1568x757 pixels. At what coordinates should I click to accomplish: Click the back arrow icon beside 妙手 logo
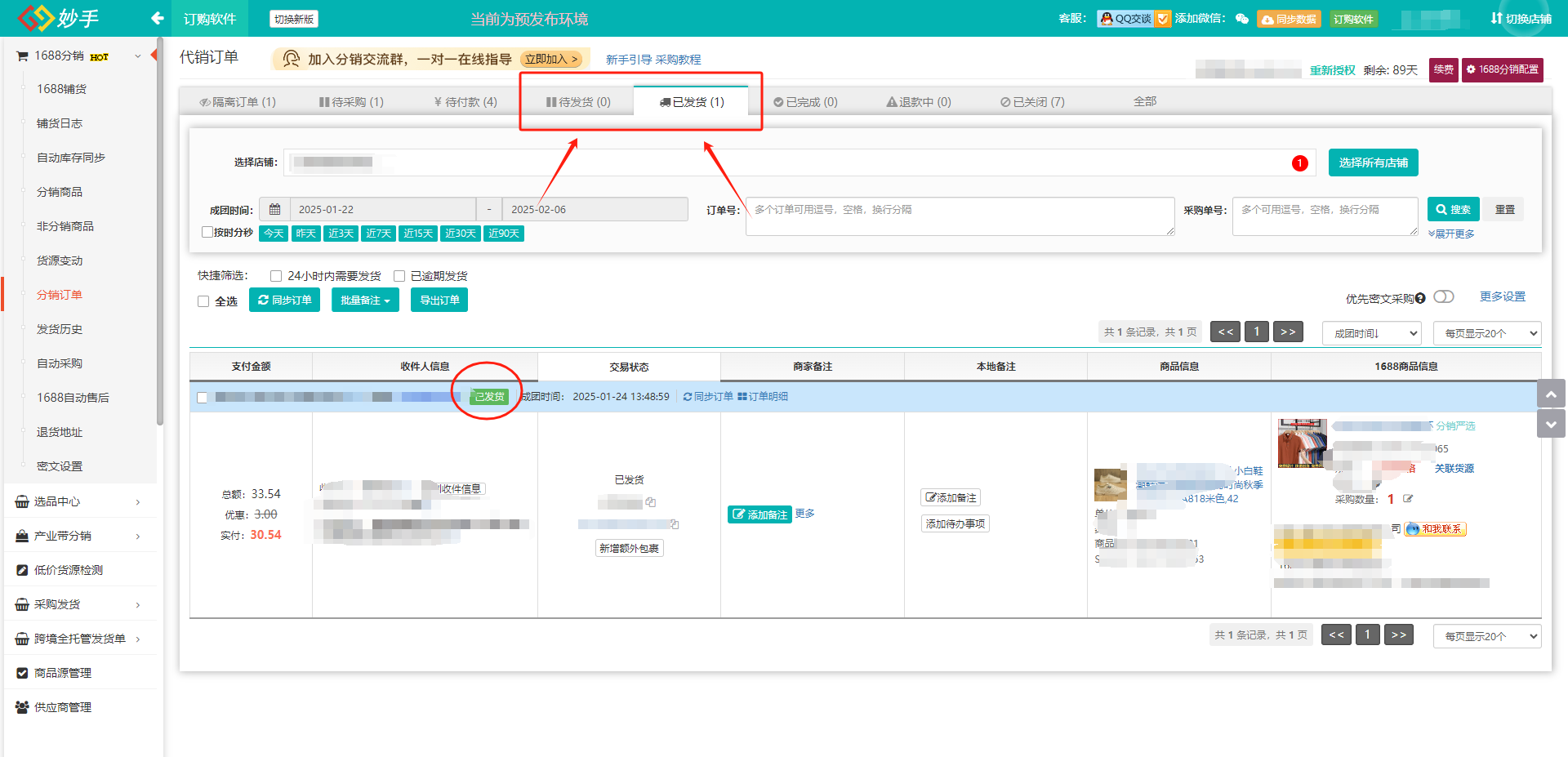[x=158, y=18]
